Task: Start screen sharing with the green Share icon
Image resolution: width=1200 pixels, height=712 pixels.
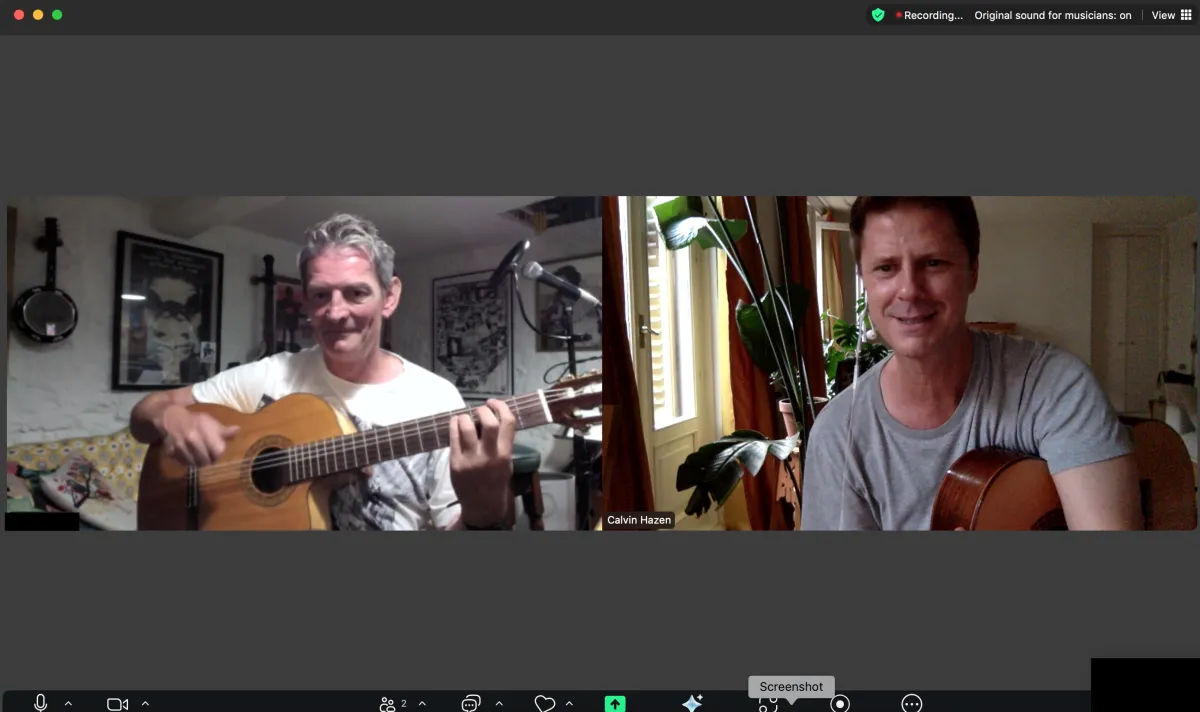Action: click(615, 703)
